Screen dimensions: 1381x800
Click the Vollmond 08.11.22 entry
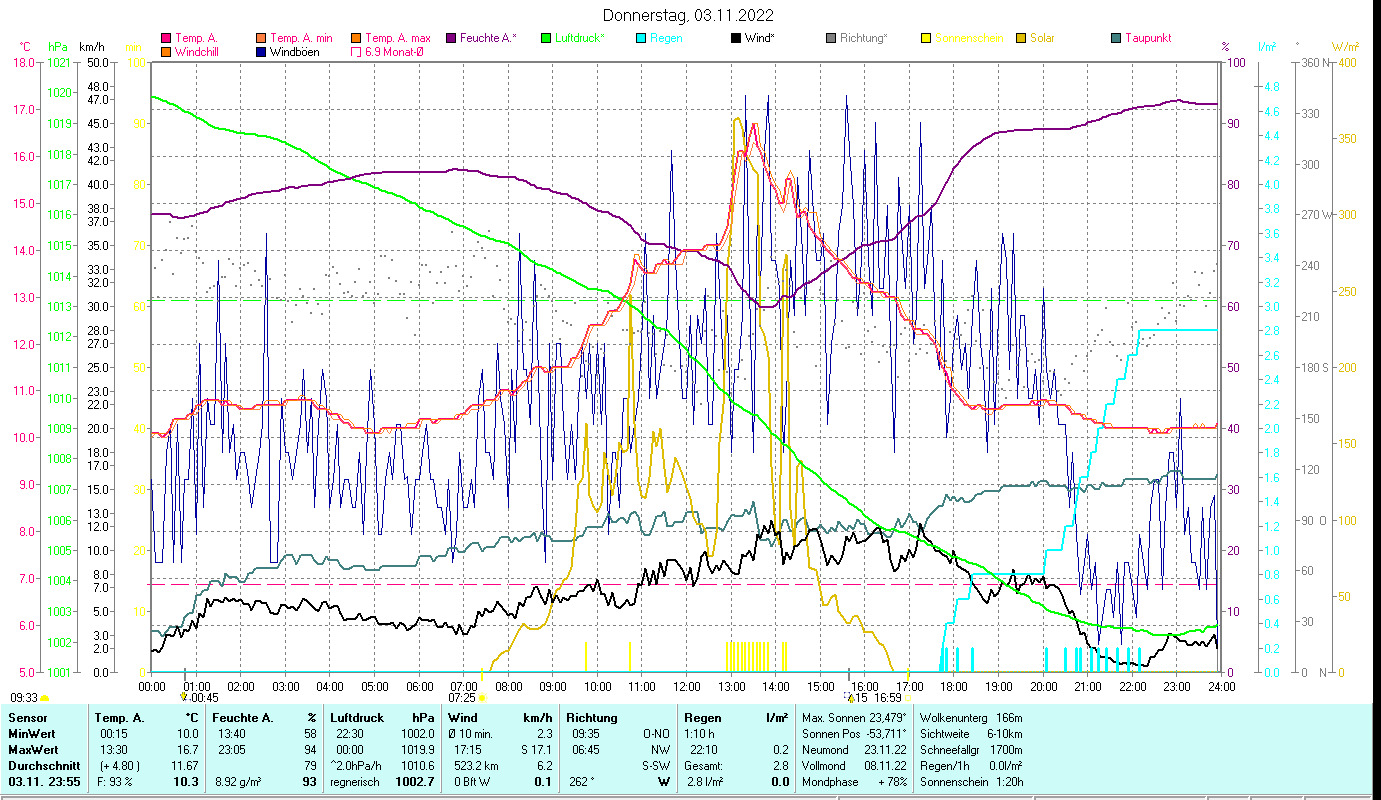[x=854, y=765]
